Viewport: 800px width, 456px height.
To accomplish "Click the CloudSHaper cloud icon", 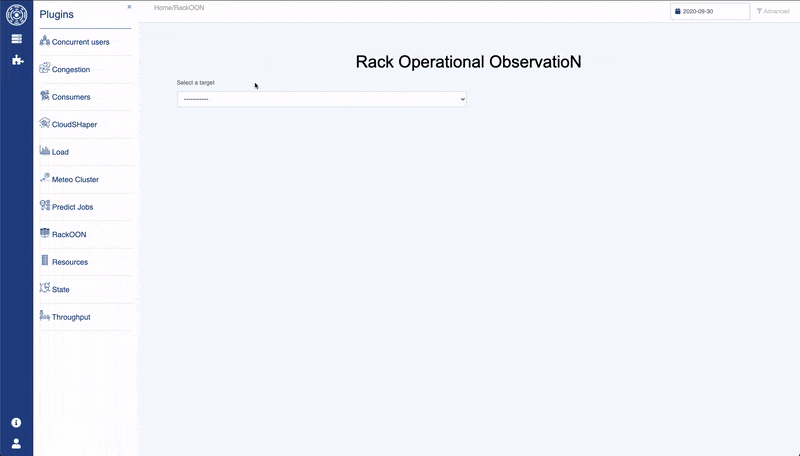I will pos(45,123).
